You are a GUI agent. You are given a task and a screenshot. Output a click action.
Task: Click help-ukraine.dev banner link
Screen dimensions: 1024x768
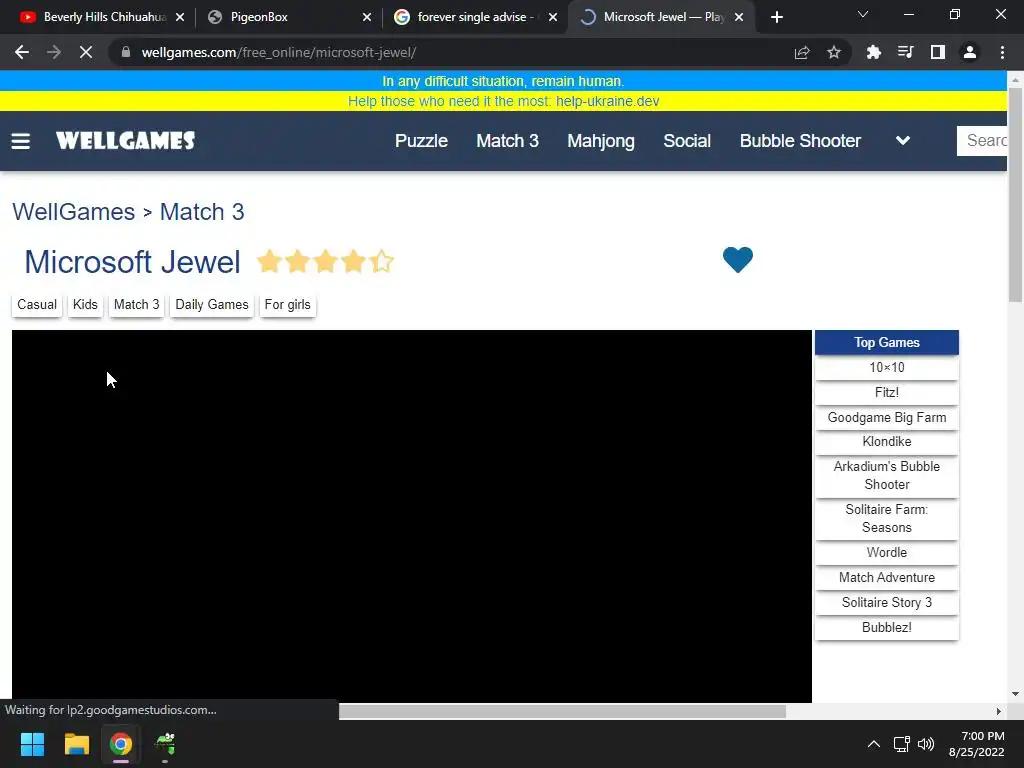click(x=607, y=101)
